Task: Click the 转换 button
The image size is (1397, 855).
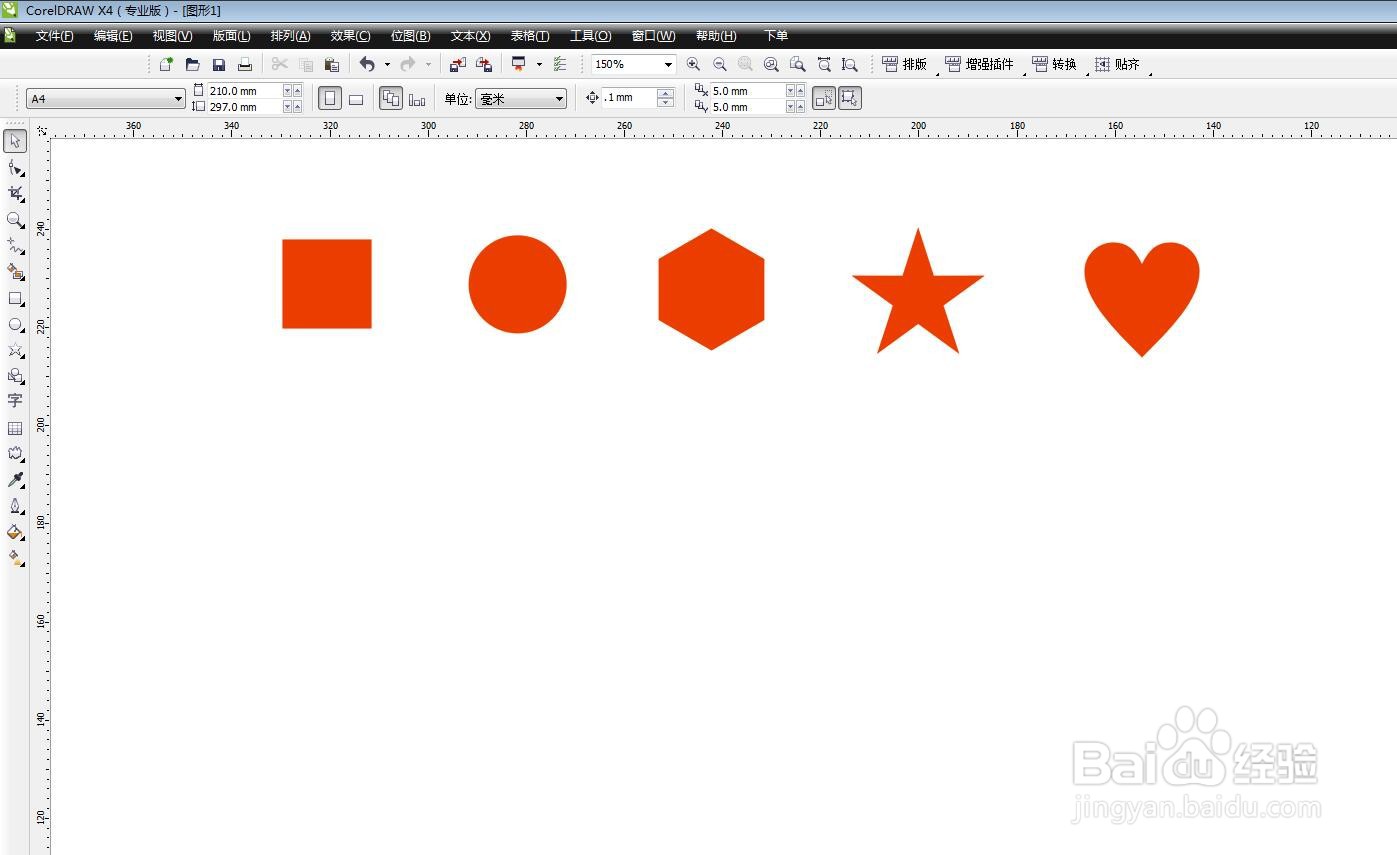Action: pyautogui.click(x=1055, y=64)
